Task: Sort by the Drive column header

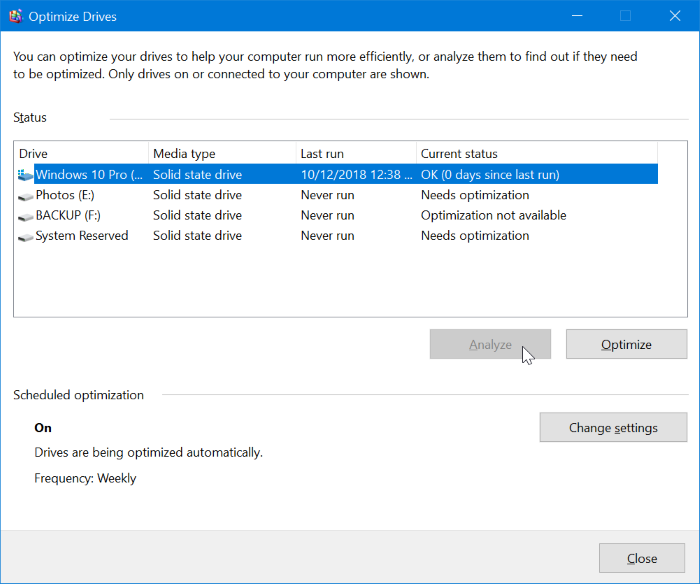Action: point(81,154)
